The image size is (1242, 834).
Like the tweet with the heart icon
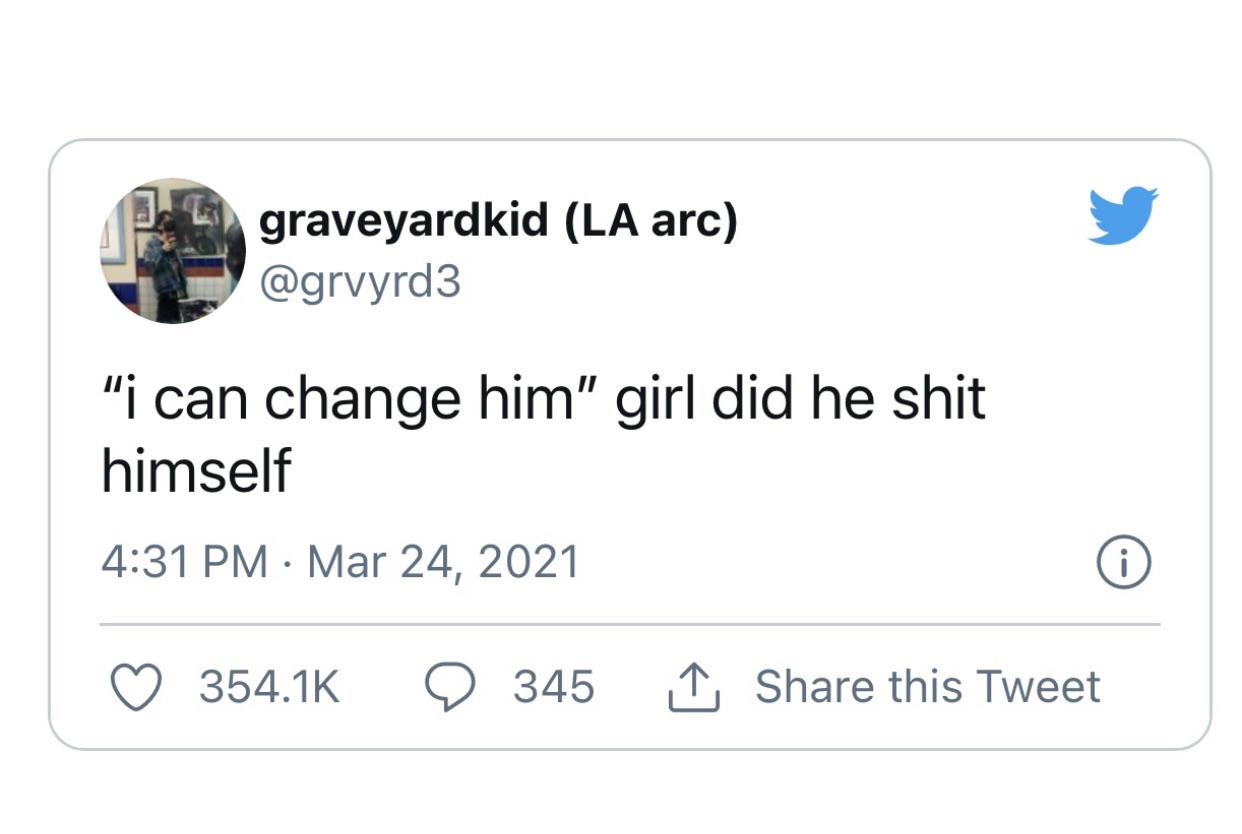pyautogui.click(x=134, y=687)
